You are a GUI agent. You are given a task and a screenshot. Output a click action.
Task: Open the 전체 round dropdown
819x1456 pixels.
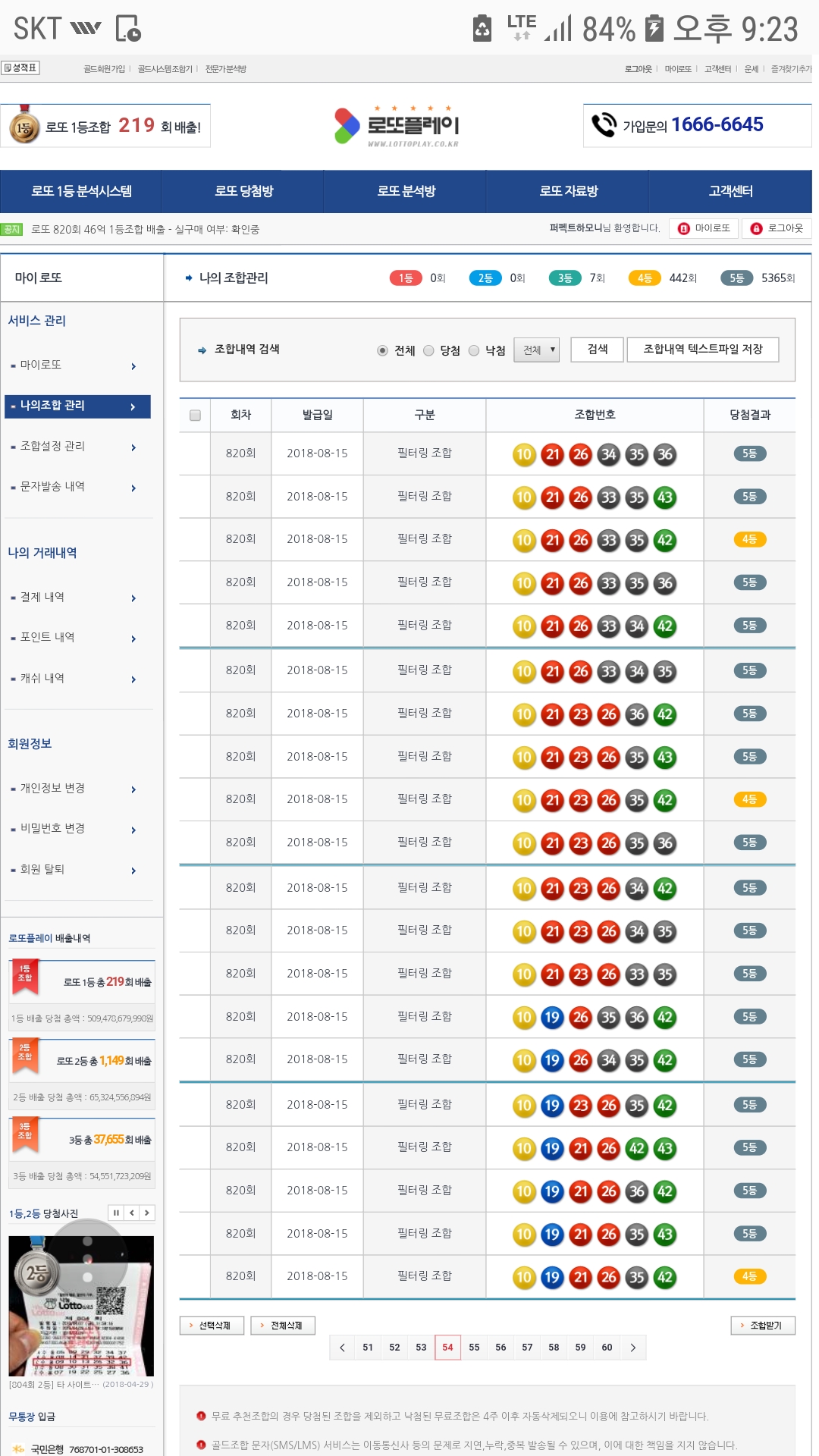537,350
